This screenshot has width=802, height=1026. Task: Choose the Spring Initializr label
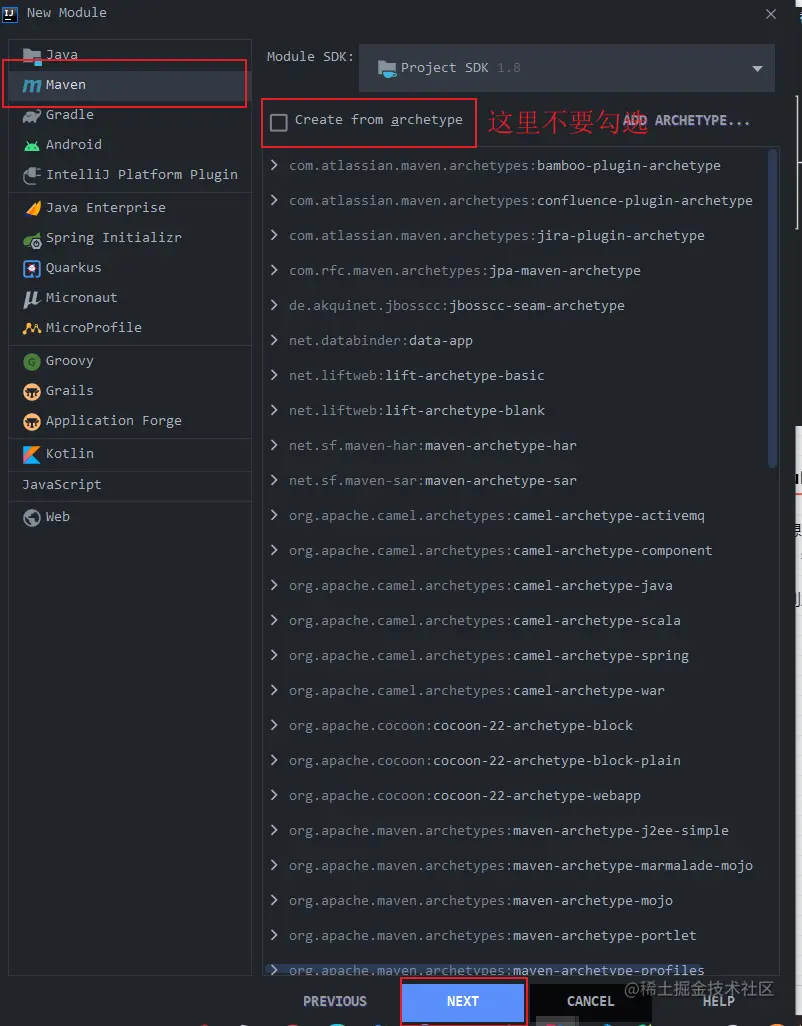(x=114, y=238)
